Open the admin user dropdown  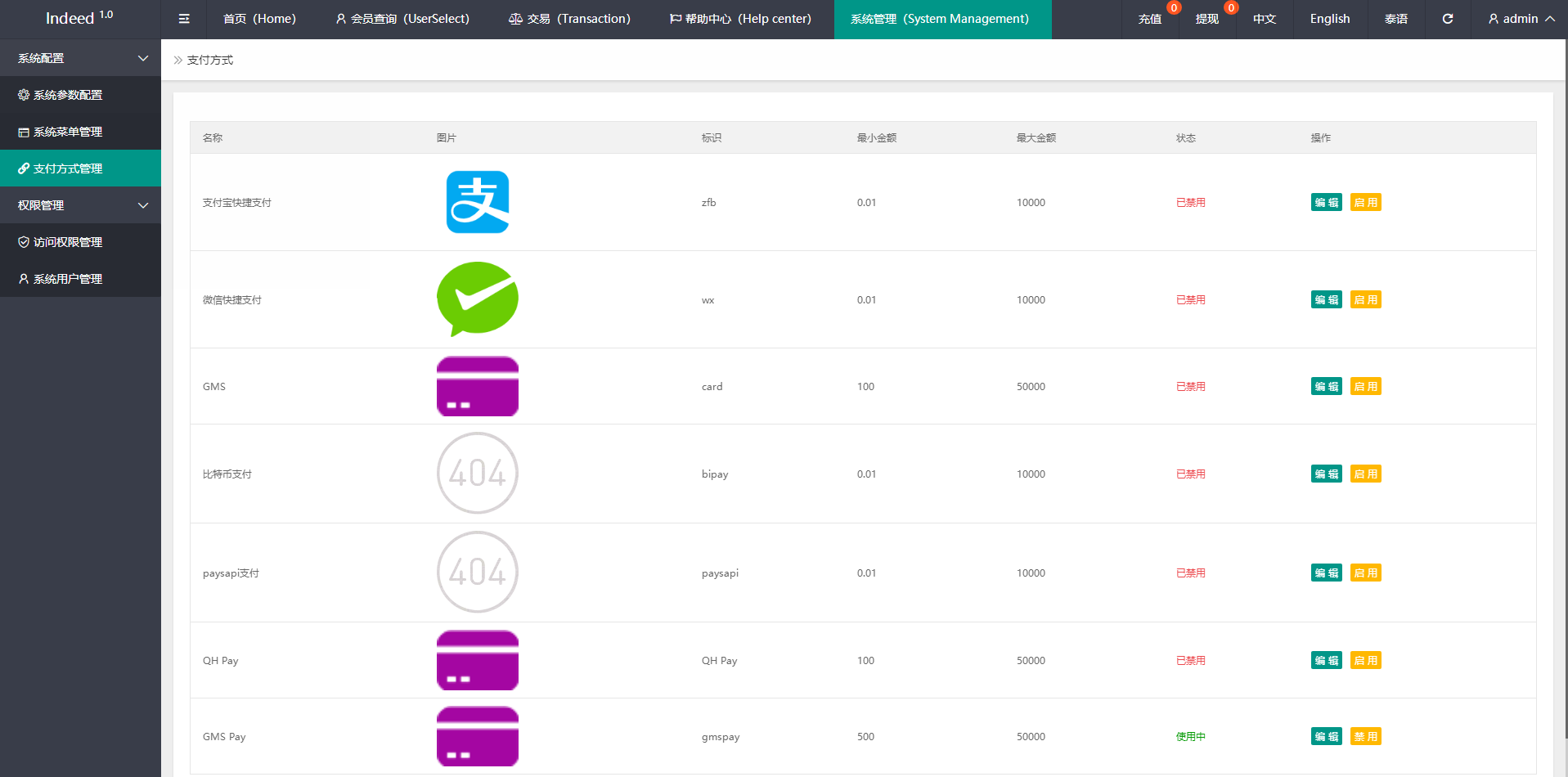[x=1521, y=19]
